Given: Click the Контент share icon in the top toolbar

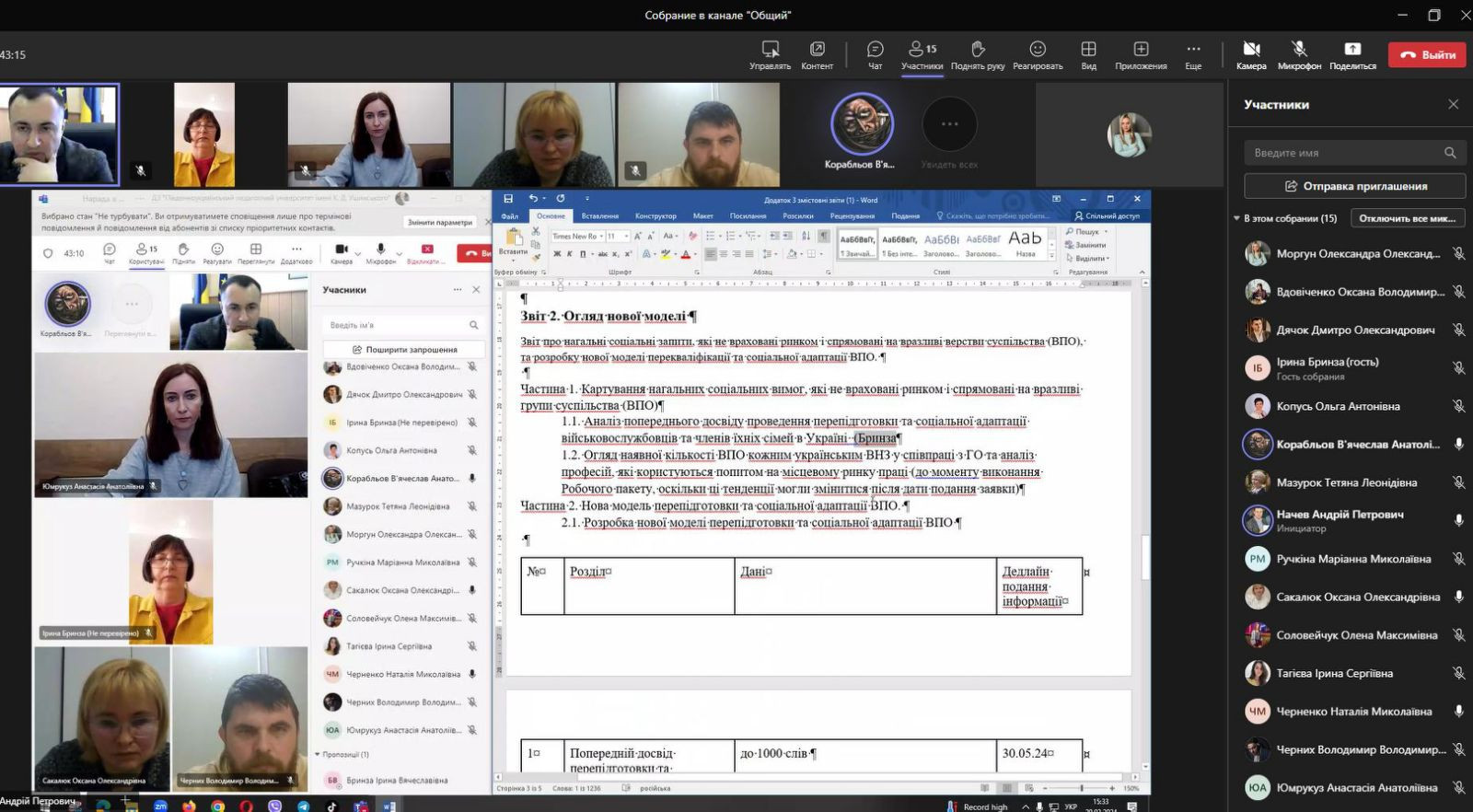Looking at the screenshot, I should click(817, 54).
